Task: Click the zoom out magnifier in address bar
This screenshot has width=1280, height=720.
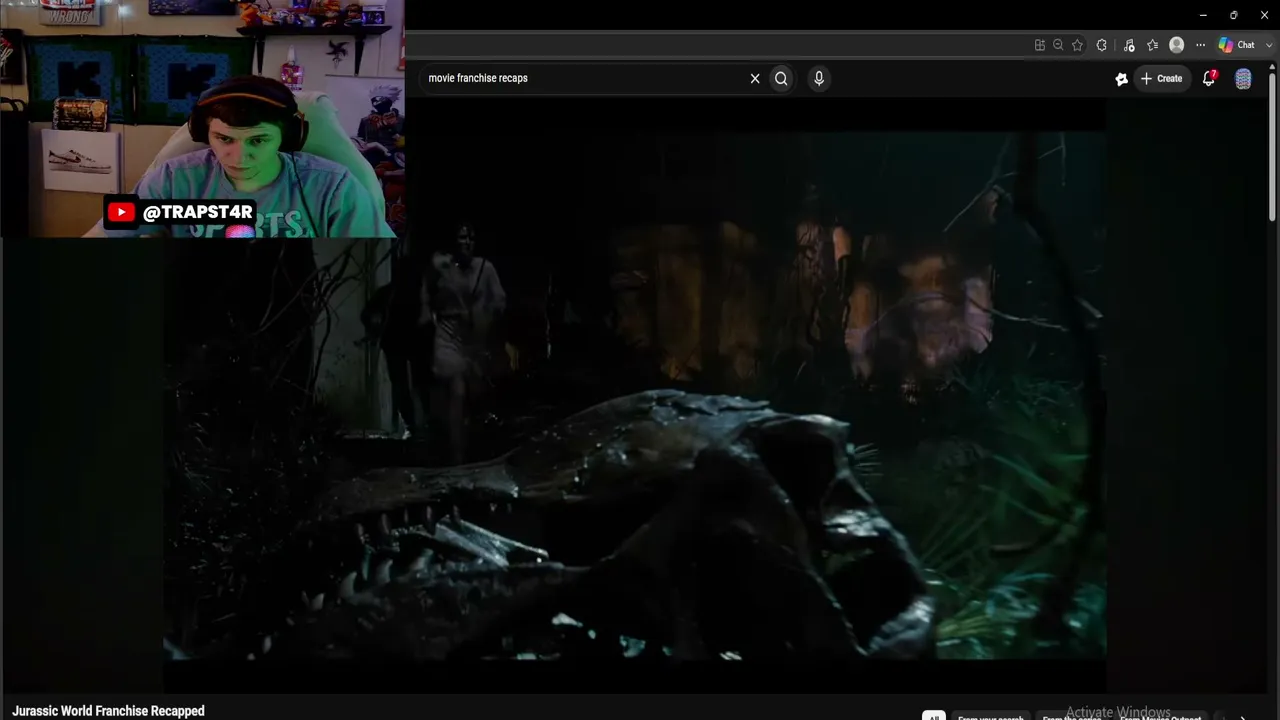Action: pyautogui.click(x=1058, y=45)
